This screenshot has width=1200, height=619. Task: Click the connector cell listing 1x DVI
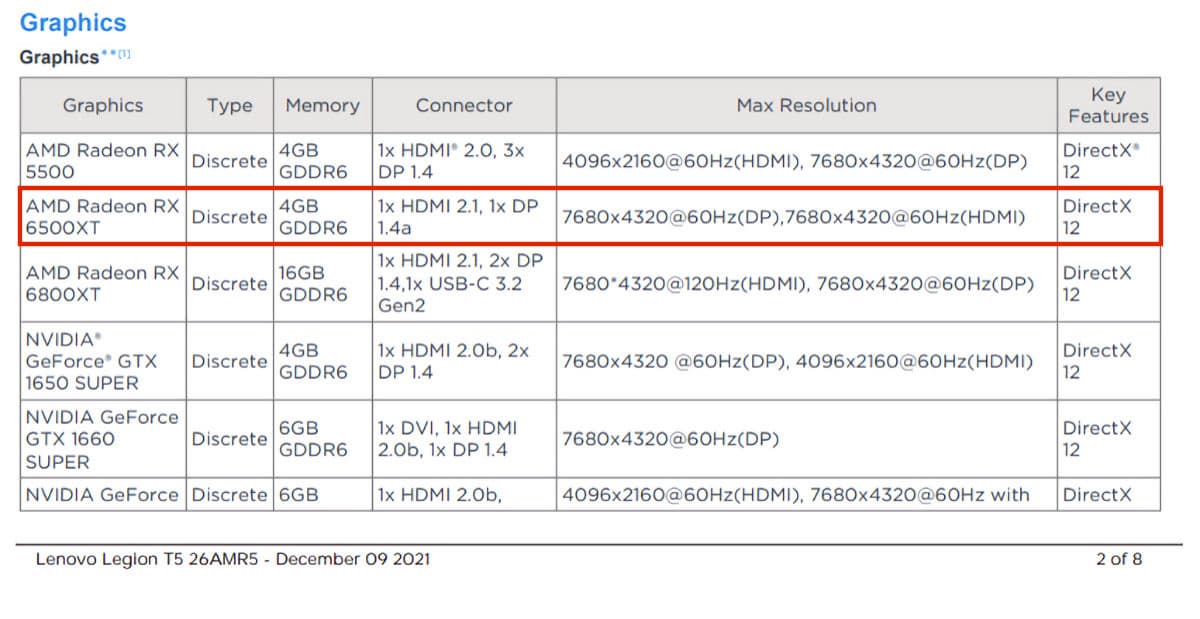(464, 439)
